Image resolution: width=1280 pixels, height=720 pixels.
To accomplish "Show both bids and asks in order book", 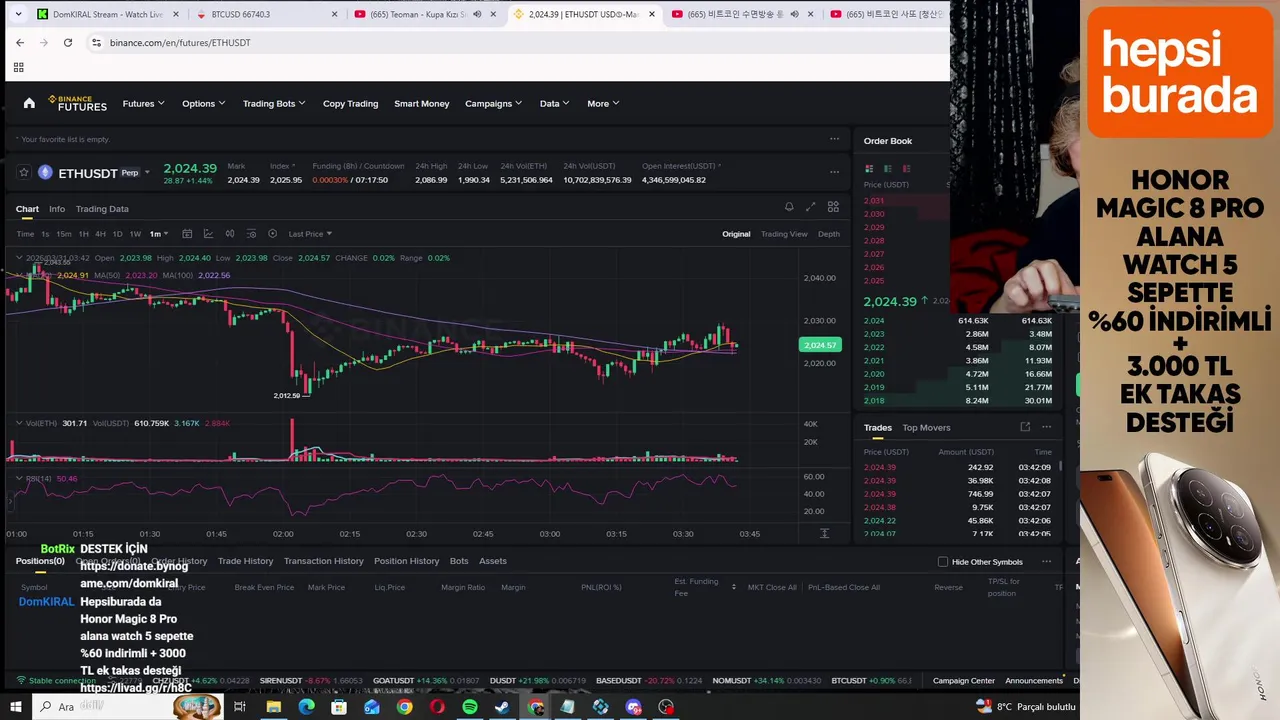I will point(869,168).
